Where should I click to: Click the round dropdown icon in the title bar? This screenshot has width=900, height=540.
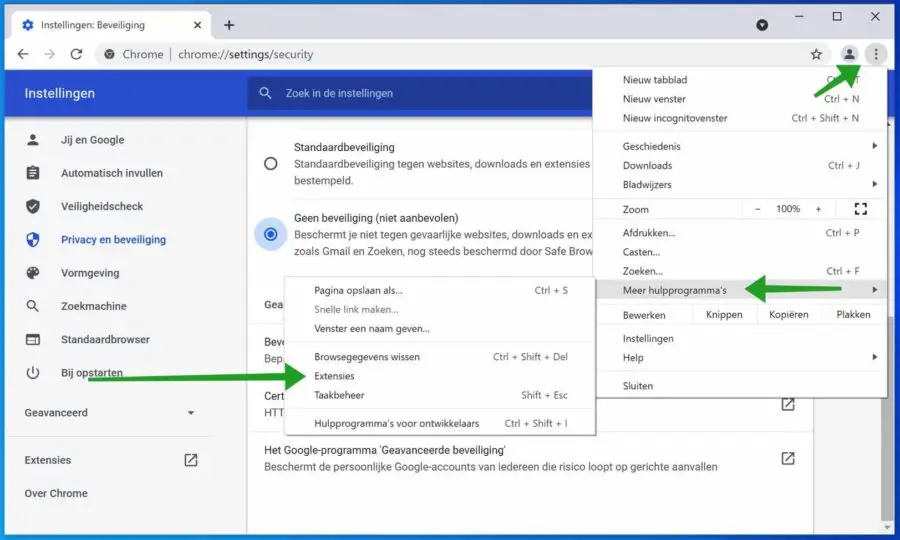[x=762, y=25]
